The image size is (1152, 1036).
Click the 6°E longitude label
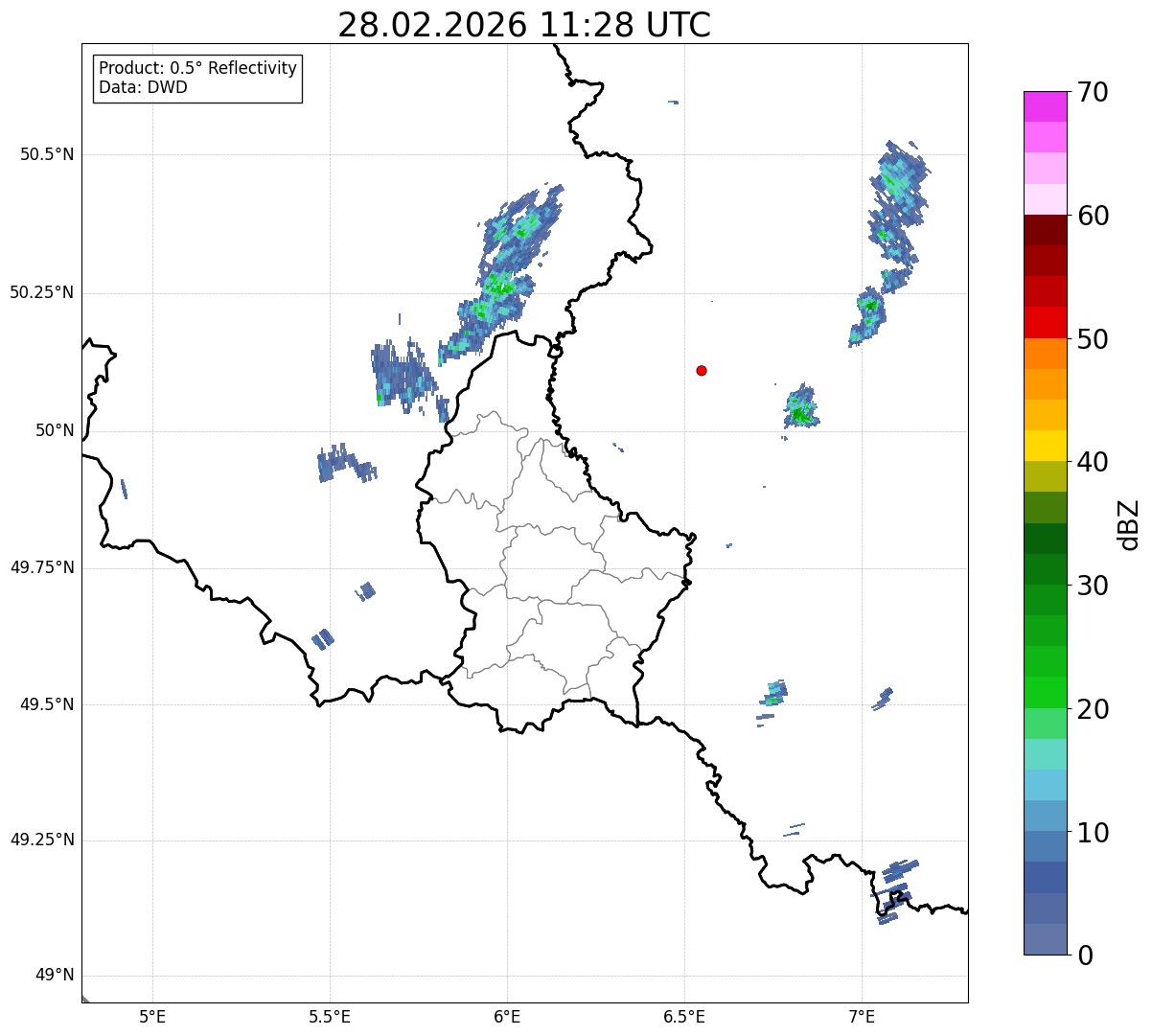507,1017
